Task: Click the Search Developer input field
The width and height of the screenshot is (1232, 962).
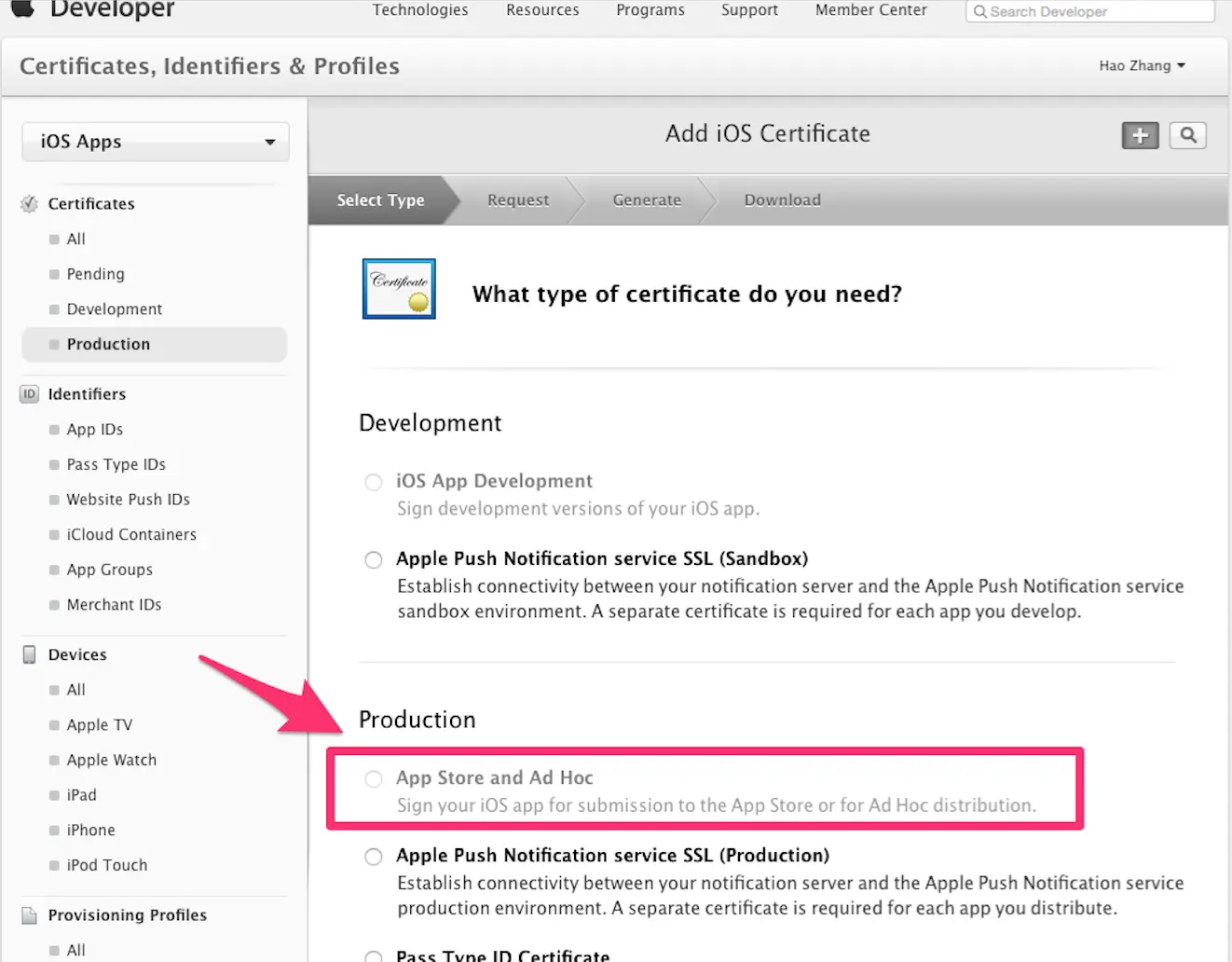Action: (x=1090, y=11)
